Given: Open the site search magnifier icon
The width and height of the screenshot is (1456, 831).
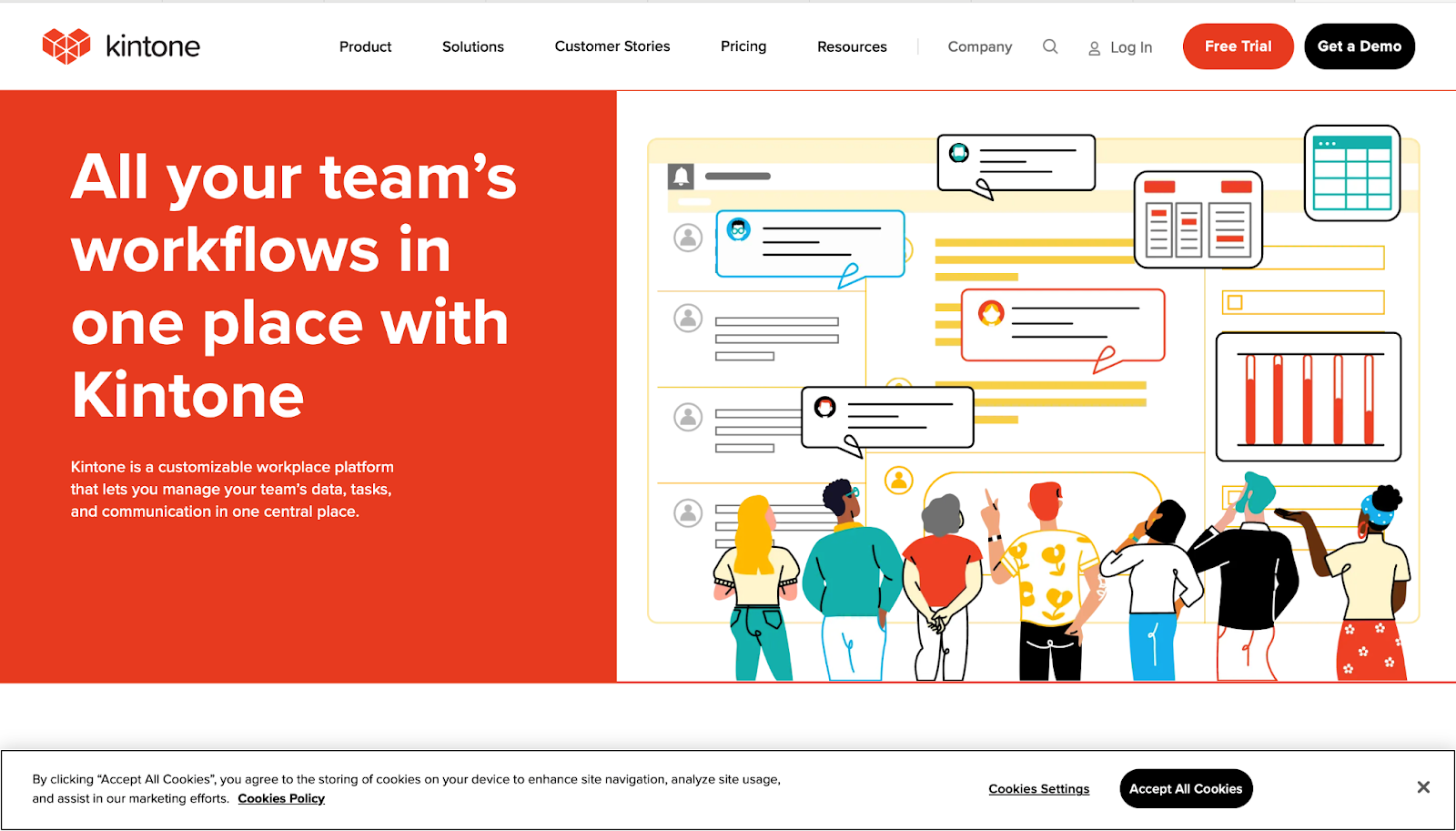Looking at the screenshot, I should coord(1050,46).
